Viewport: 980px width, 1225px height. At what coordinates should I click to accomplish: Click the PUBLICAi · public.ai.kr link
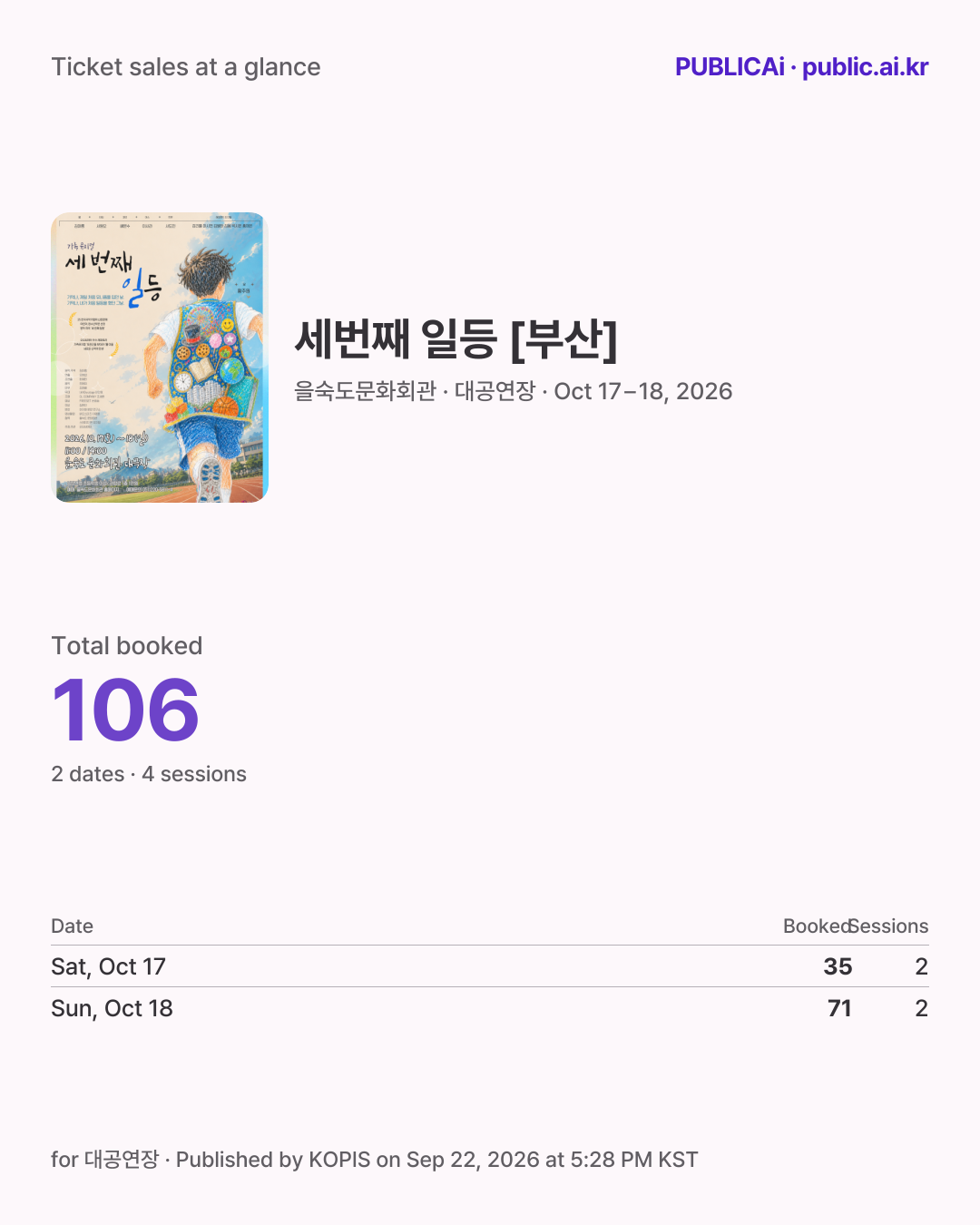[801, 67]
